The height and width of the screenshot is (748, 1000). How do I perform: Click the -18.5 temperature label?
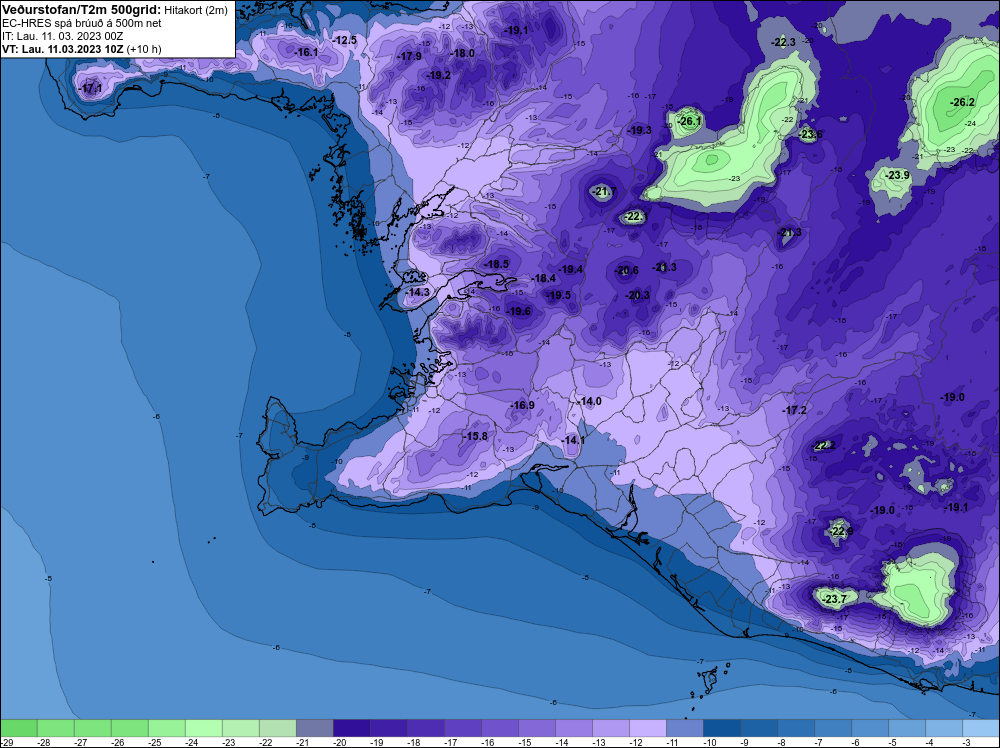pos(496,264)
